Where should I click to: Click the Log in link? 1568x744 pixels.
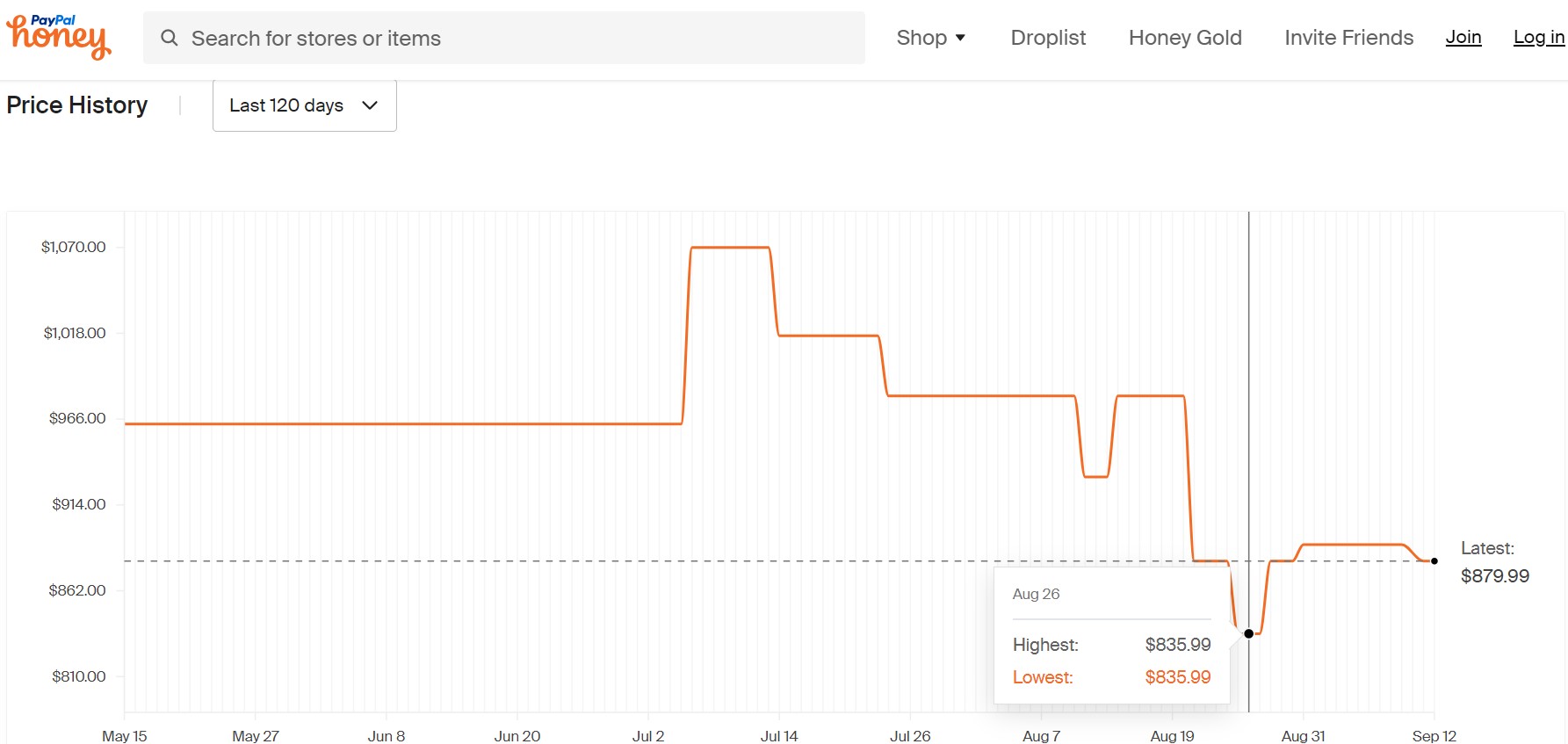pos(1539,37)
